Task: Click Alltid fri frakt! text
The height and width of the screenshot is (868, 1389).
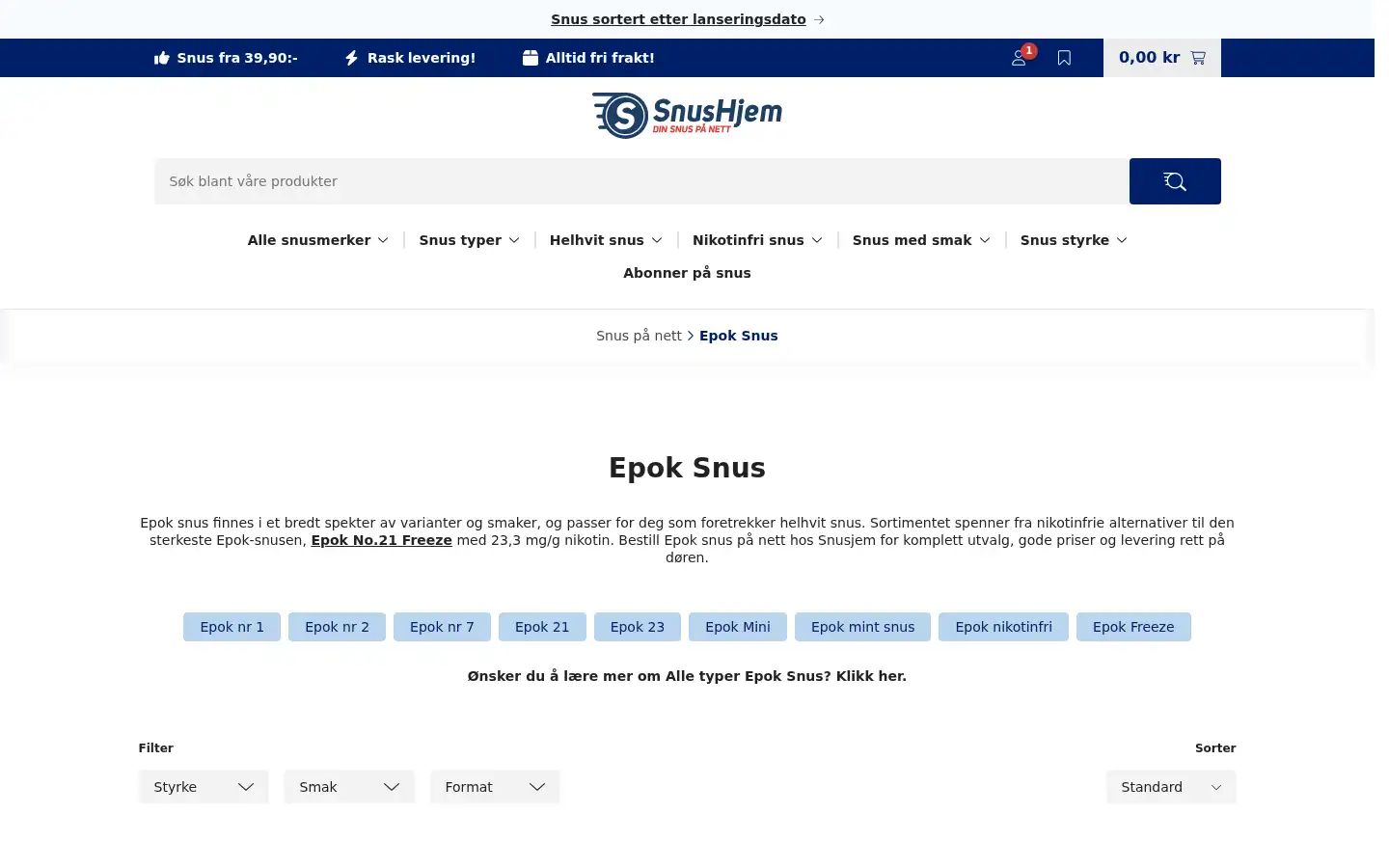Action: 600,58
